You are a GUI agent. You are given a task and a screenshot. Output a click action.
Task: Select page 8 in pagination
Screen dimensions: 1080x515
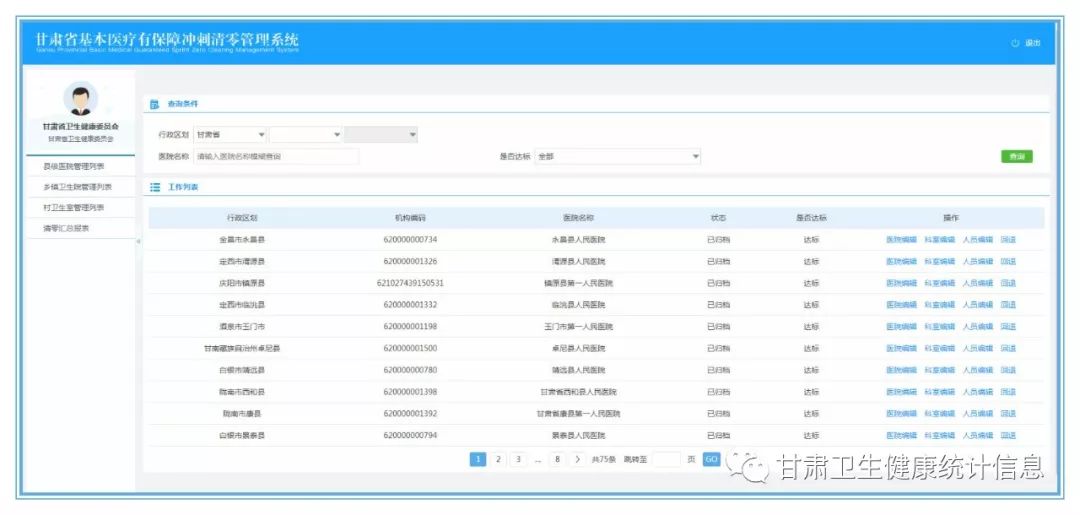coord(557,459)
